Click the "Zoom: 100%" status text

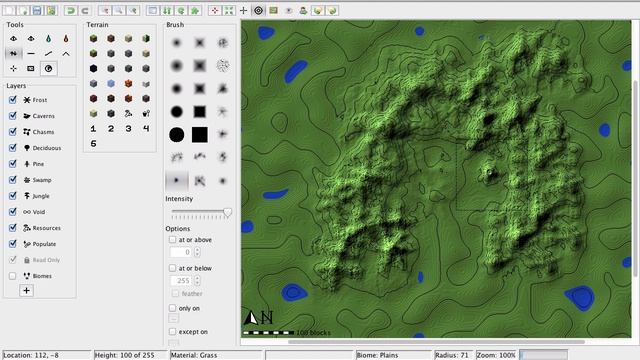496,355
